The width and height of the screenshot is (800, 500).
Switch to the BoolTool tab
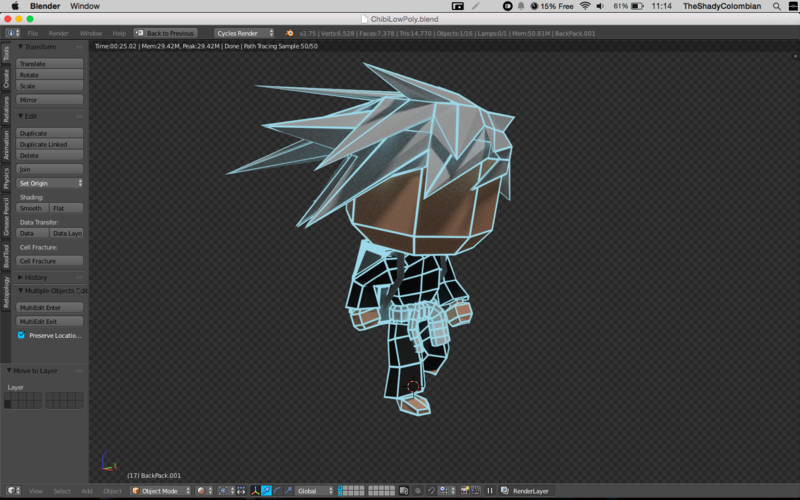pyautogui.click(x=6, y=257)
